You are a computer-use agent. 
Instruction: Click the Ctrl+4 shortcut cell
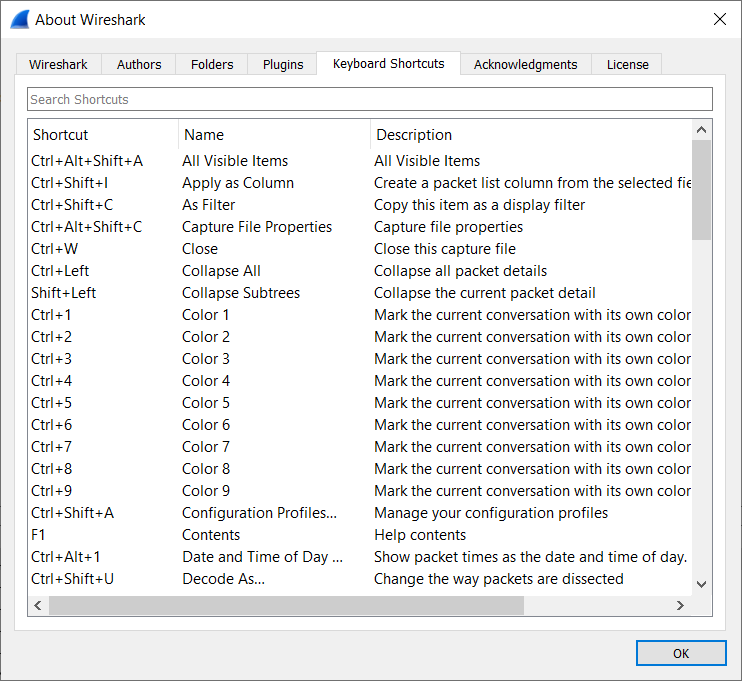pyautogui.click(x=52, y=381)
